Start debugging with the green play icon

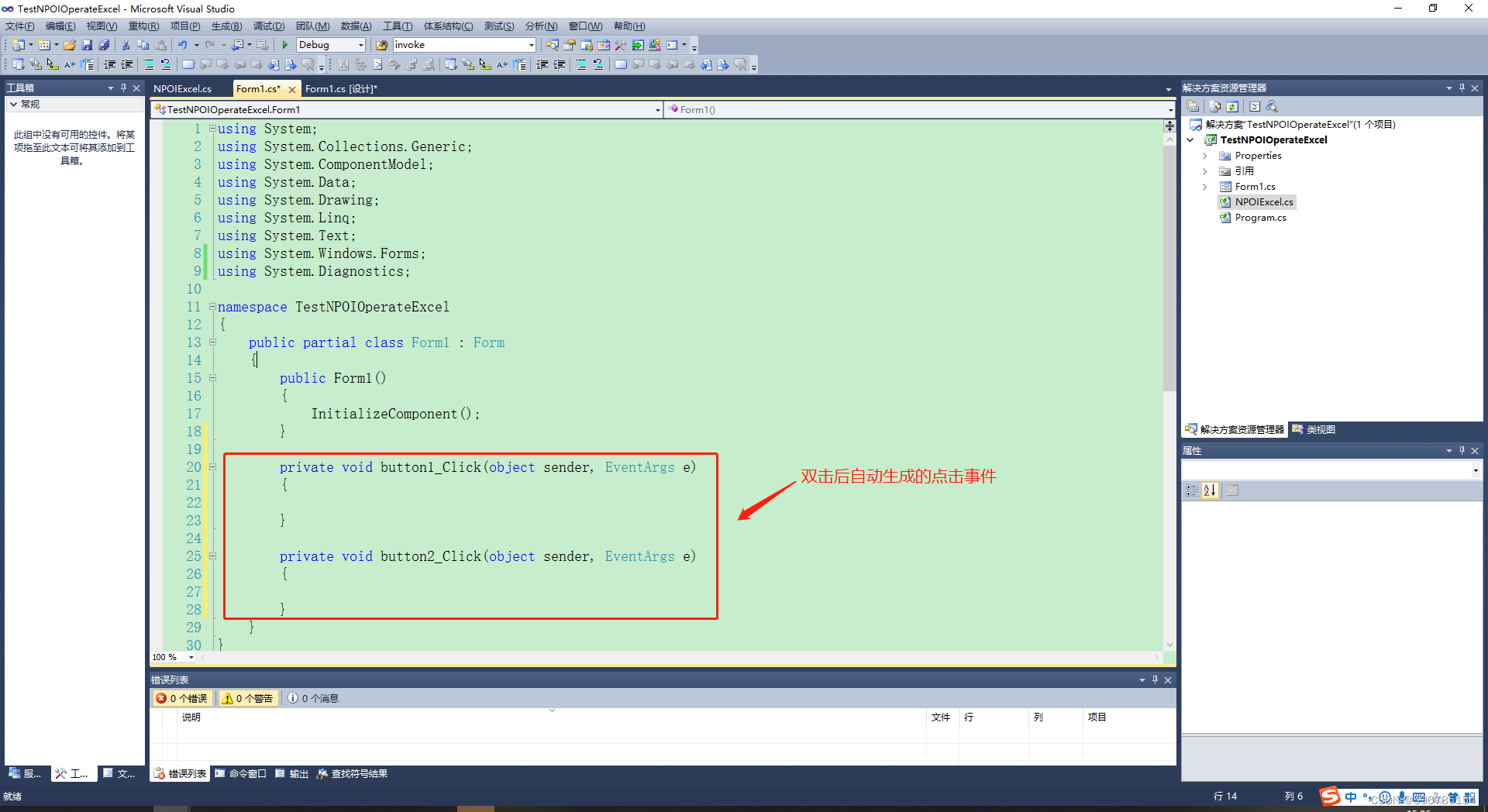point(285,45)
